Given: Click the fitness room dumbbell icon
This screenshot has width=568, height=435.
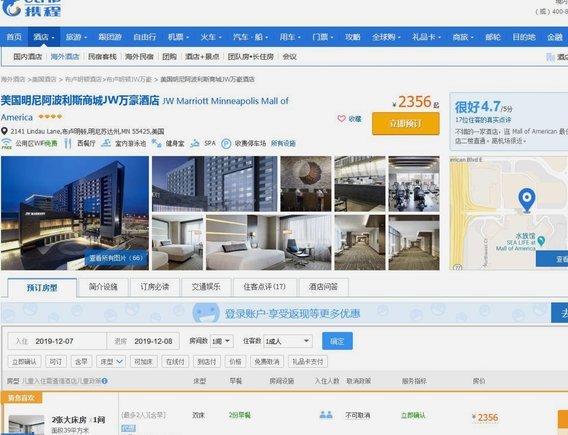Looking at the screenshot, I should [x=156, y=143].
